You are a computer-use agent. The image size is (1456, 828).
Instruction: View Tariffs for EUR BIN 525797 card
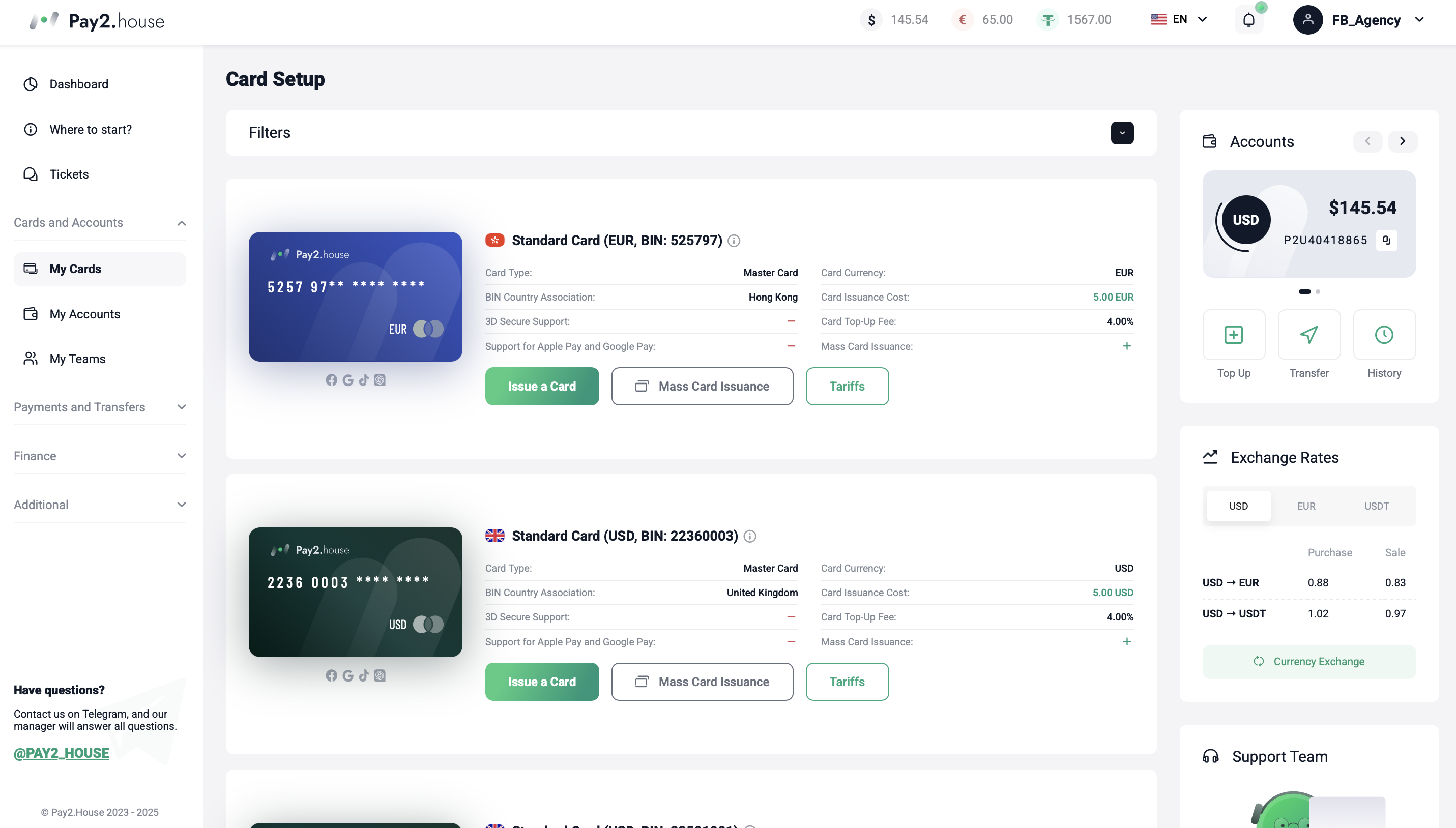[x=847, y=386]
